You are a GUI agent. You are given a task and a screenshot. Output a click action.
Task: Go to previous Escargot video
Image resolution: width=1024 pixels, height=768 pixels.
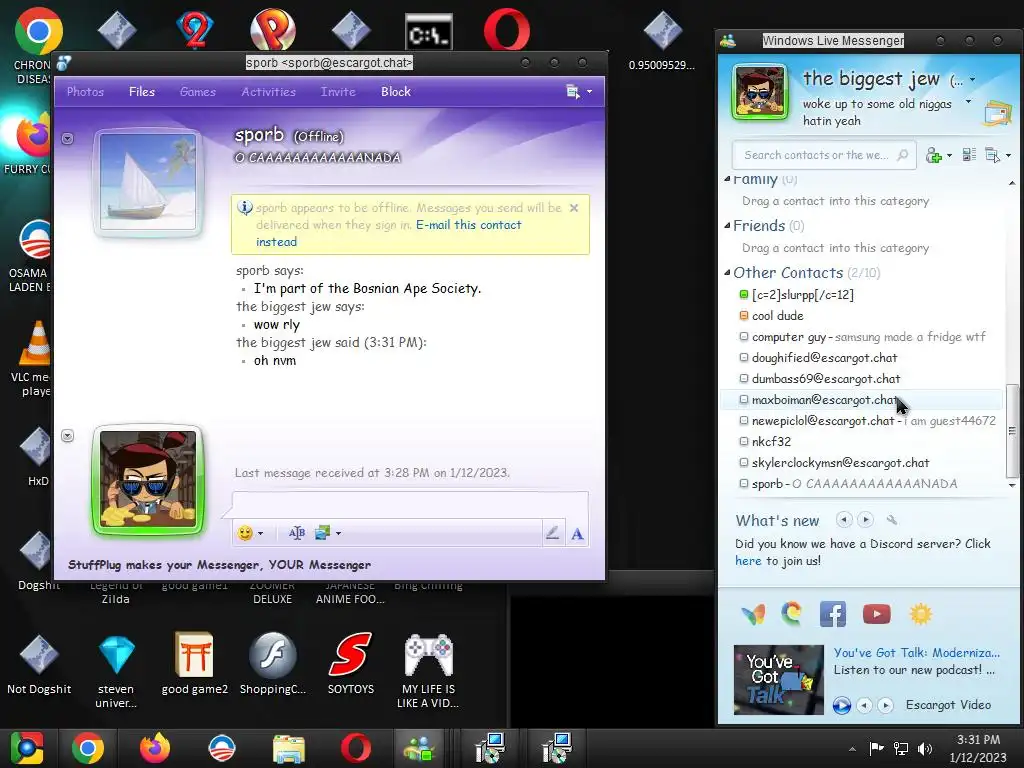click(864, 705)
